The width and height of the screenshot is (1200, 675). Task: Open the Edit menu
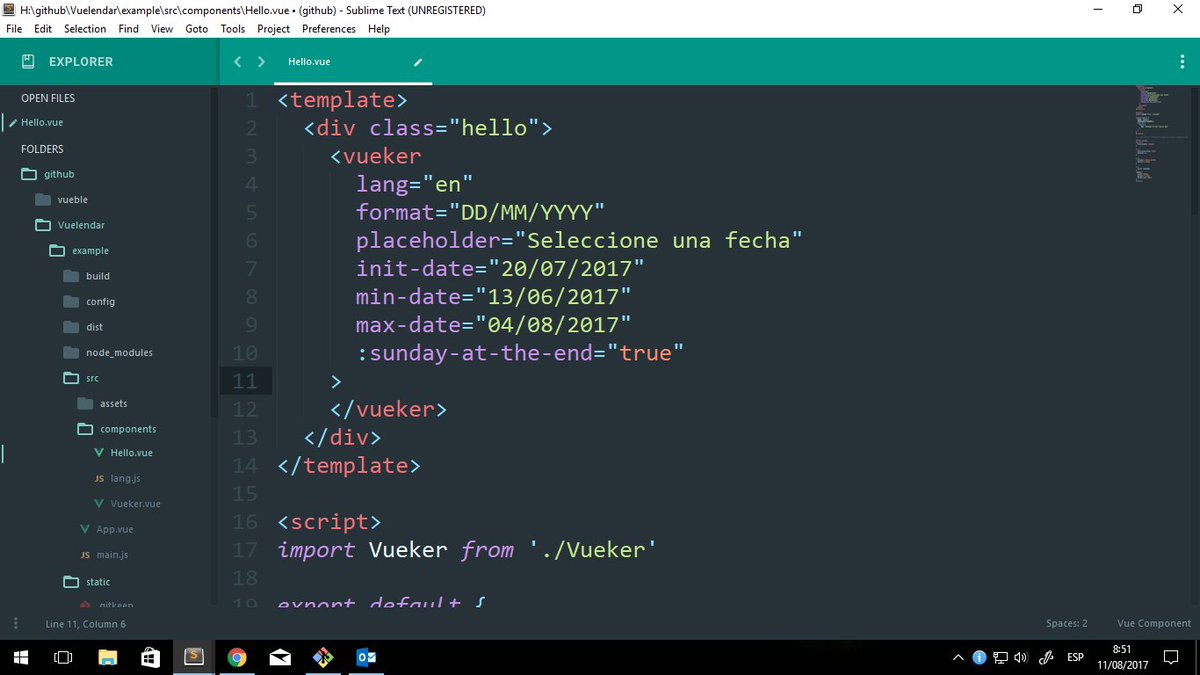click(x=43, y=29)
